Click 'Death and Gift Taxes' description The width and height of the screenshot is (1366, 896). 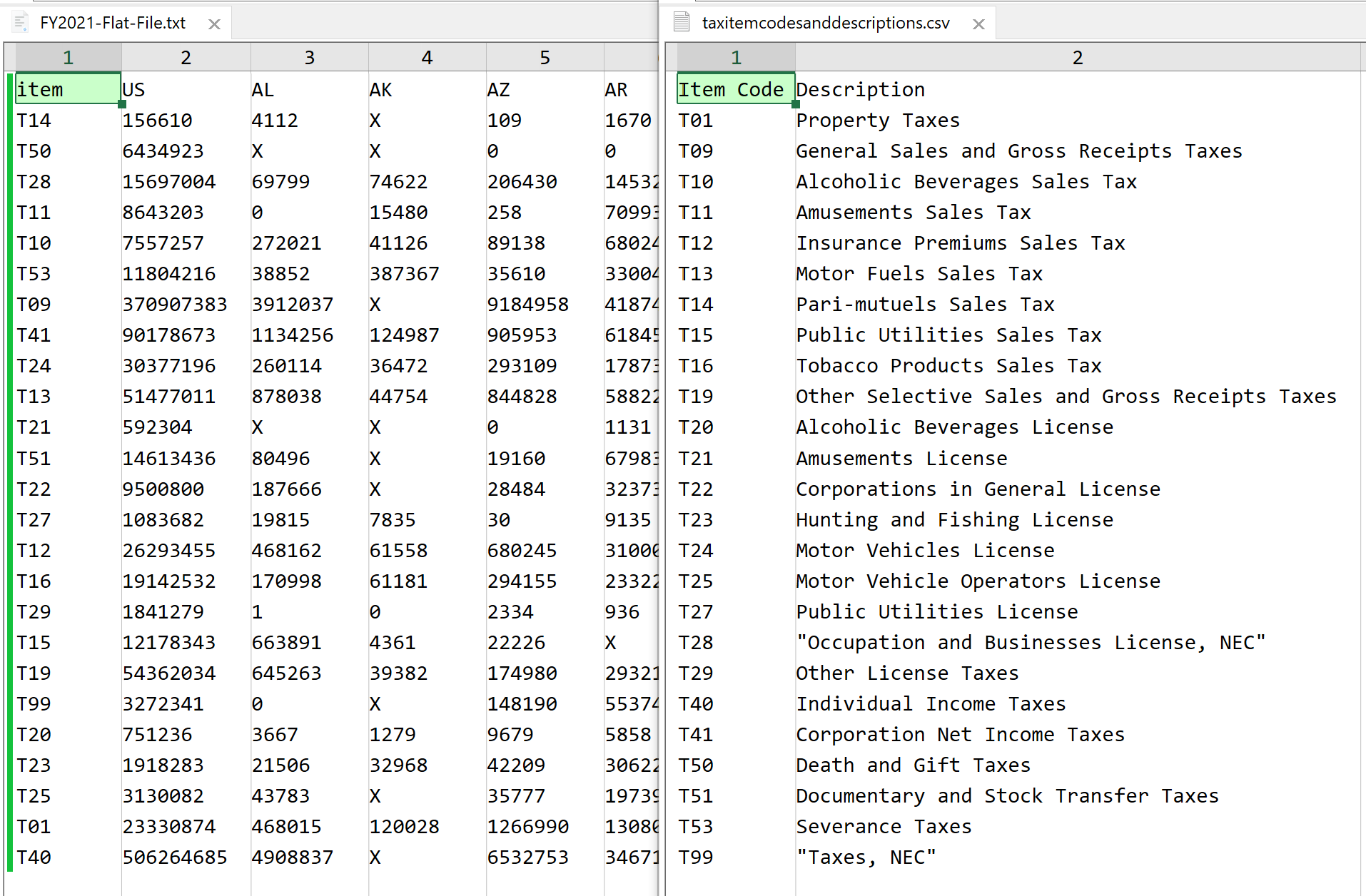(x=914, y=765)
